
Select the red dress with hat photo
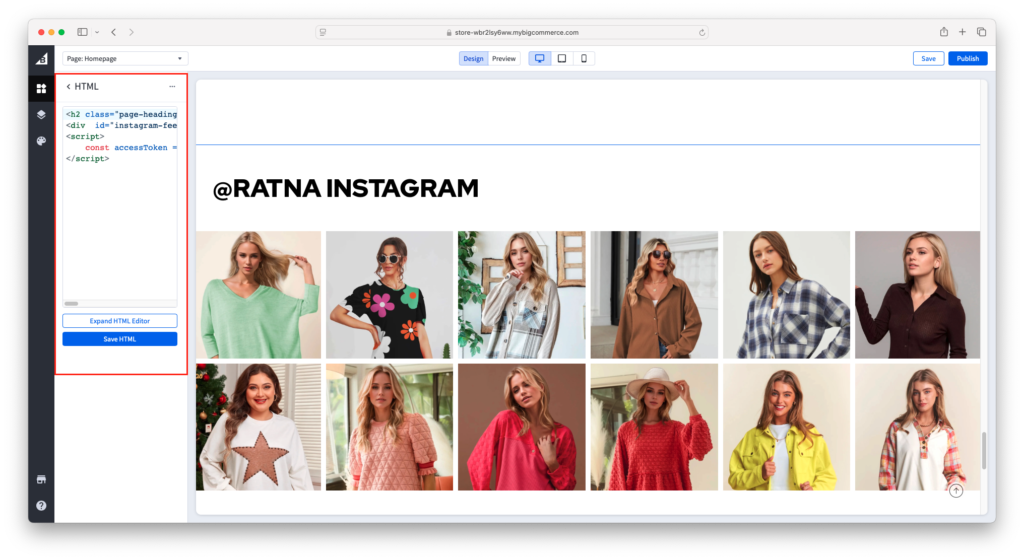654,427
